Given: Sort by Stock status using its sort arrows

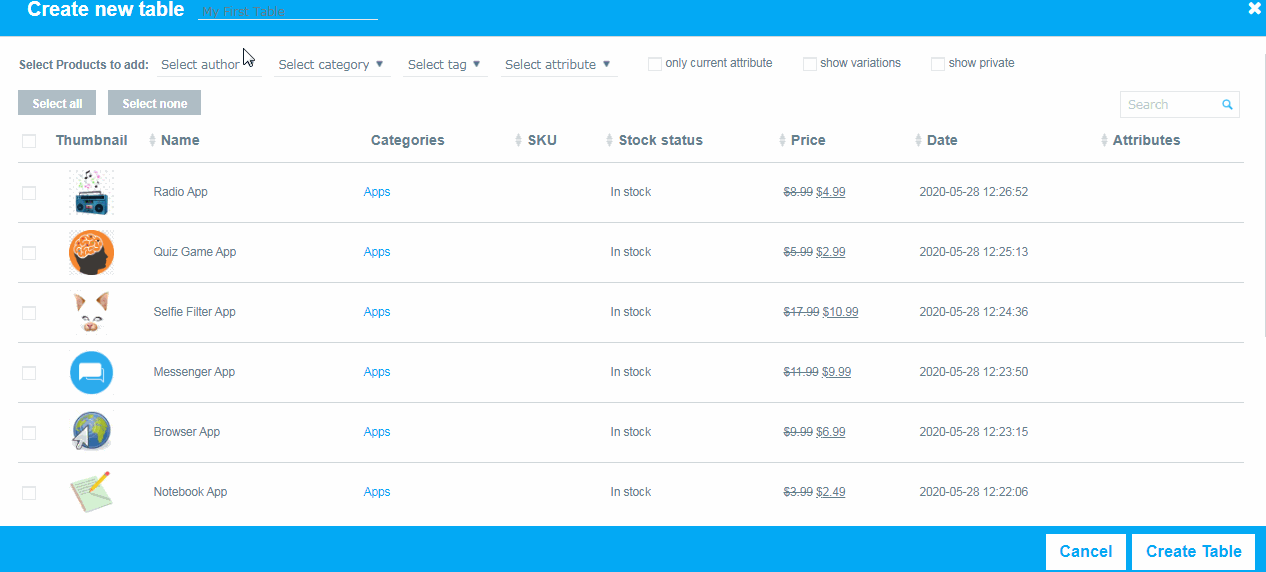Looking at the screenshot, I should point(610,140).
